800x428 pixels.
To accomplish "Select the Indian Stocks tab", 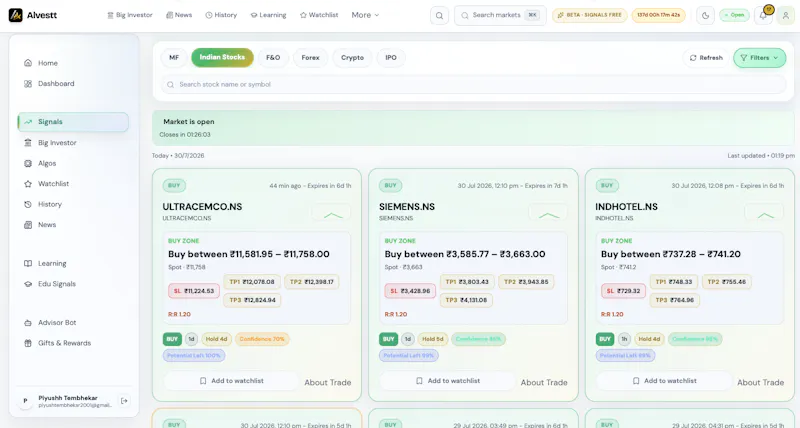I will 222,57.
